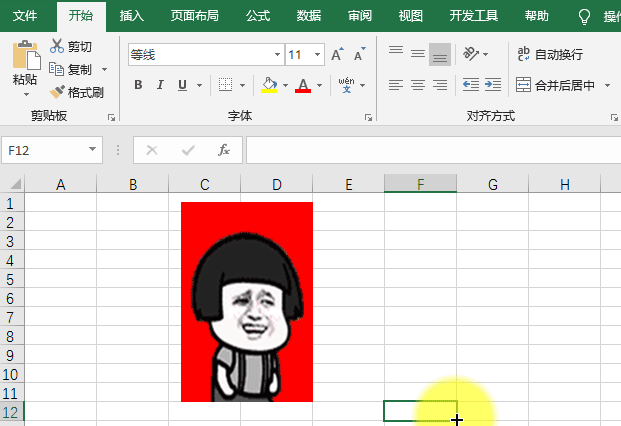Cancel entry with the X icon
The height and width of the screenshot is (426, 621).
click(x=152, y=150)
